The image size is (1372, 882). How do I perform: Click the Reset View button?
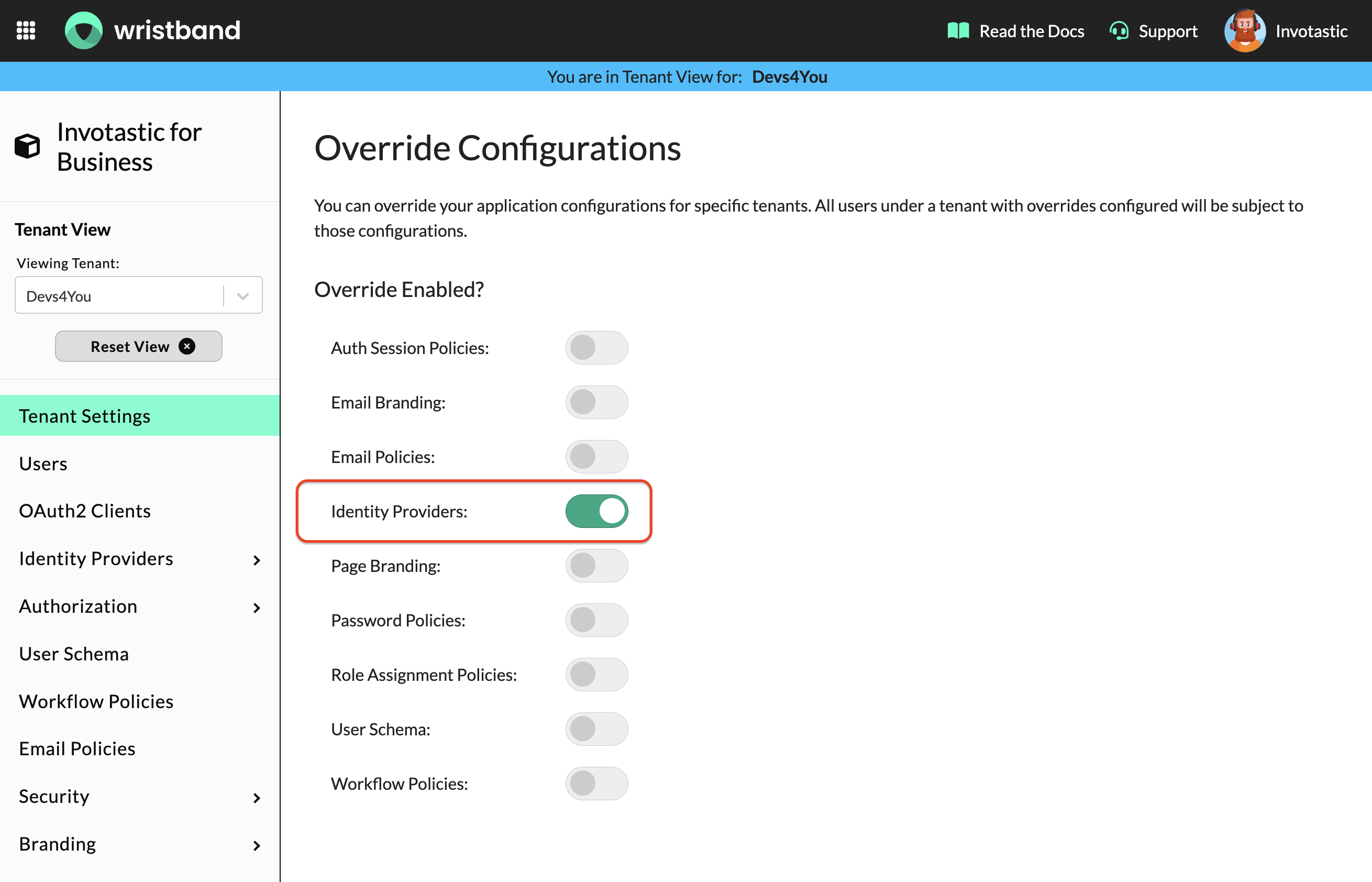pos(139,346)
